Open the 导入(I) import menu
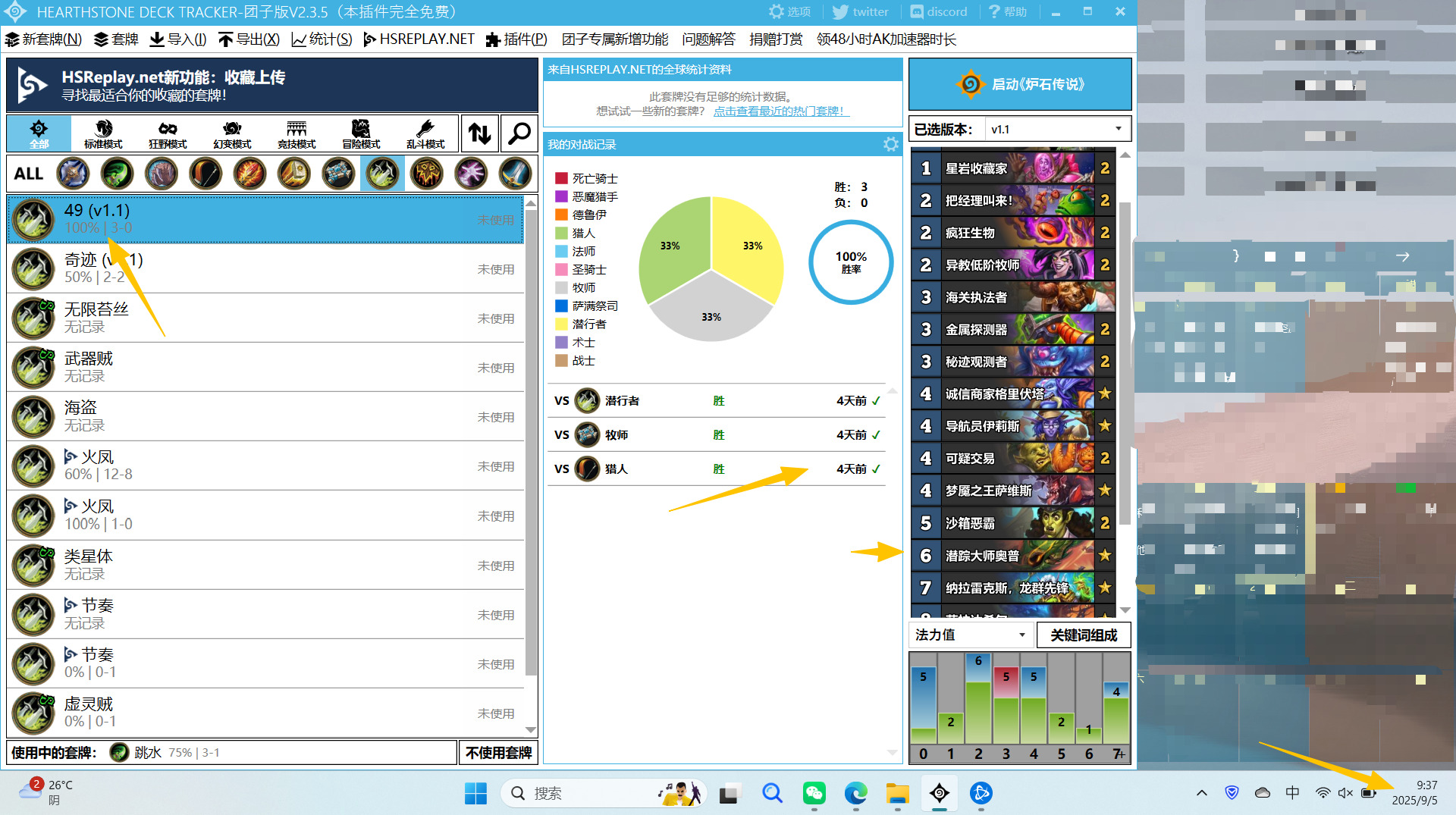This screenshot has width=1456, height=815. [x=178, y=39]
